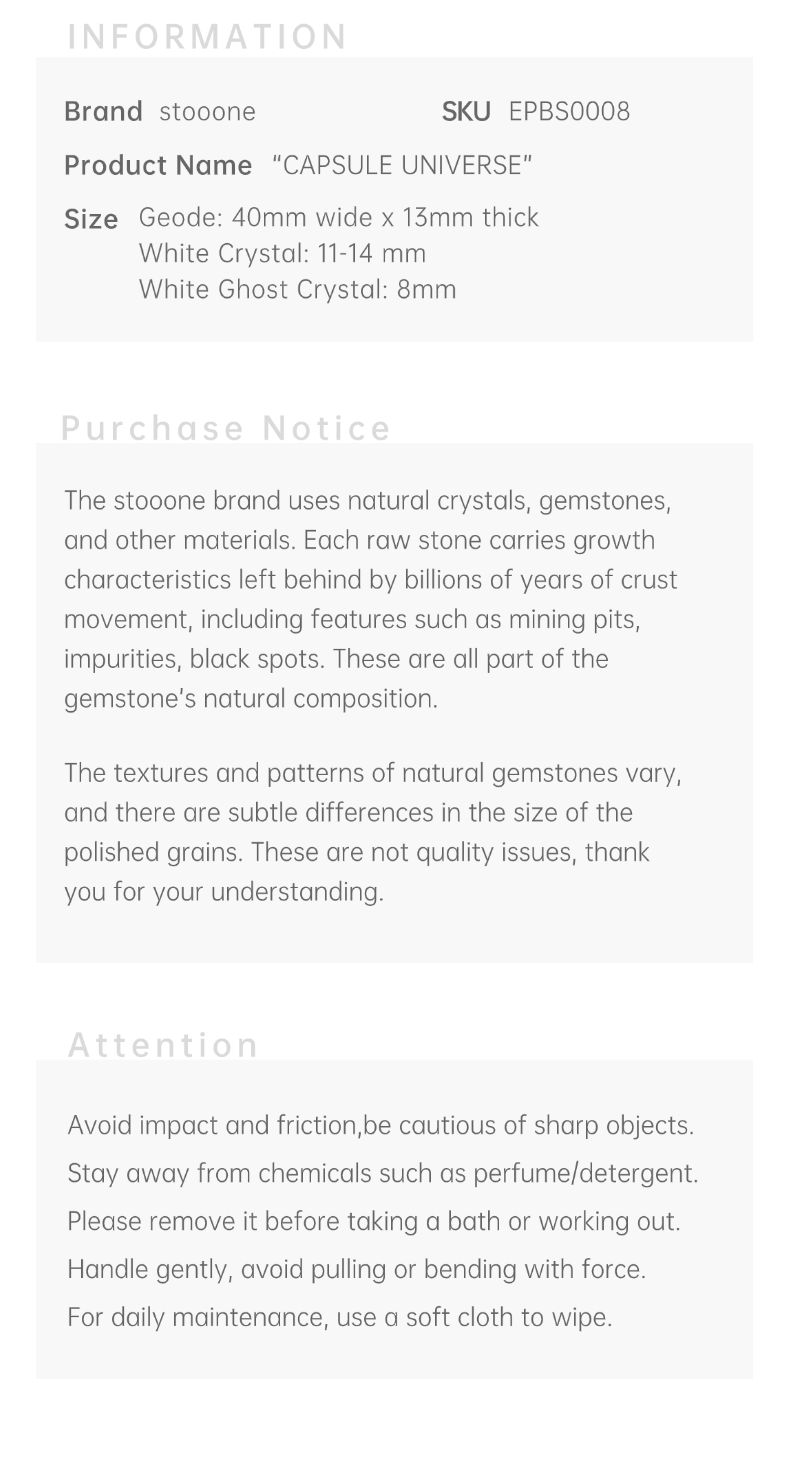Image resolution: width=790 pixels, height=1480 pixels.
Task: Click the Purchase Notice heading
Action: 226,428
